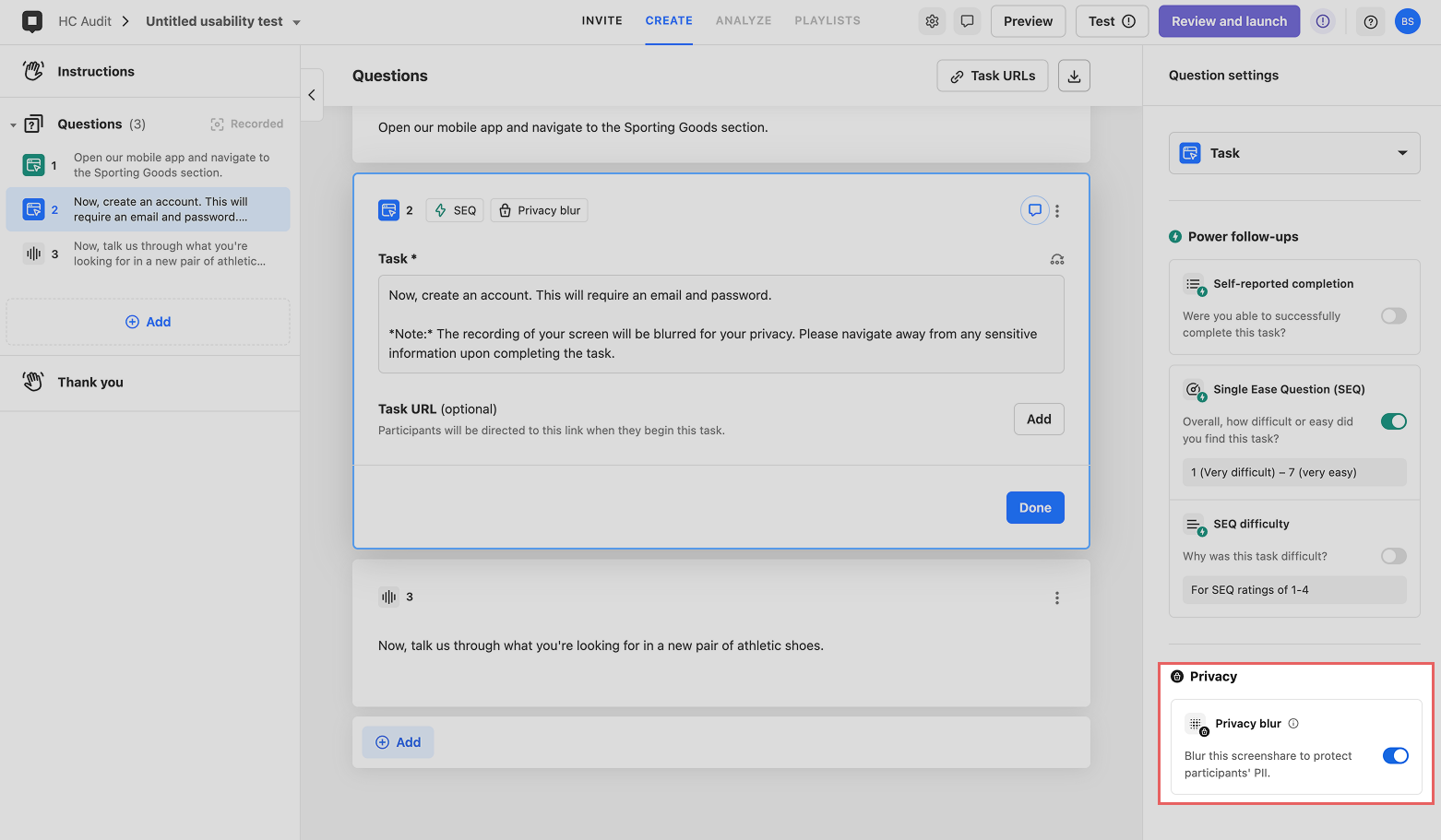Collapse the Questions section in sidebar
Image resolution: width=1441 pixels, height=840 pixels.
pyautogui.click(x=13, y=124)
